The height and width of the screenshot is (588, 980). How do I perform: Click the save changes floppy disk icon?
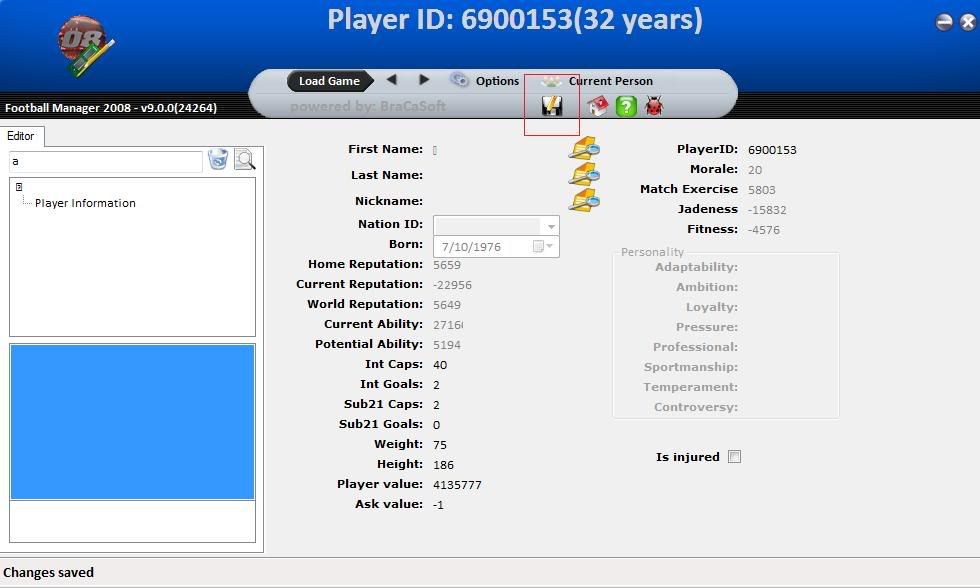551,106
